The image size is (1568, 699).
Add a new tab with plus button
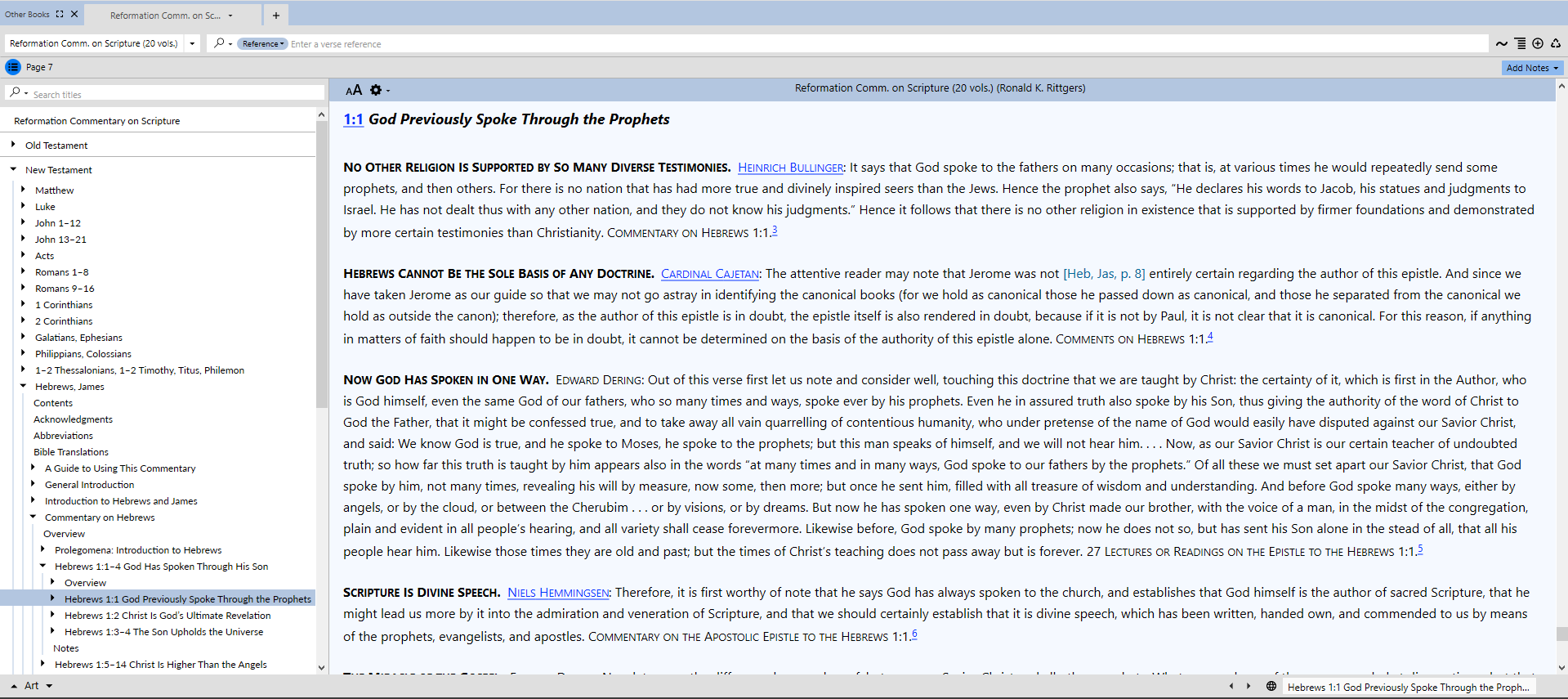click(276, 15)
